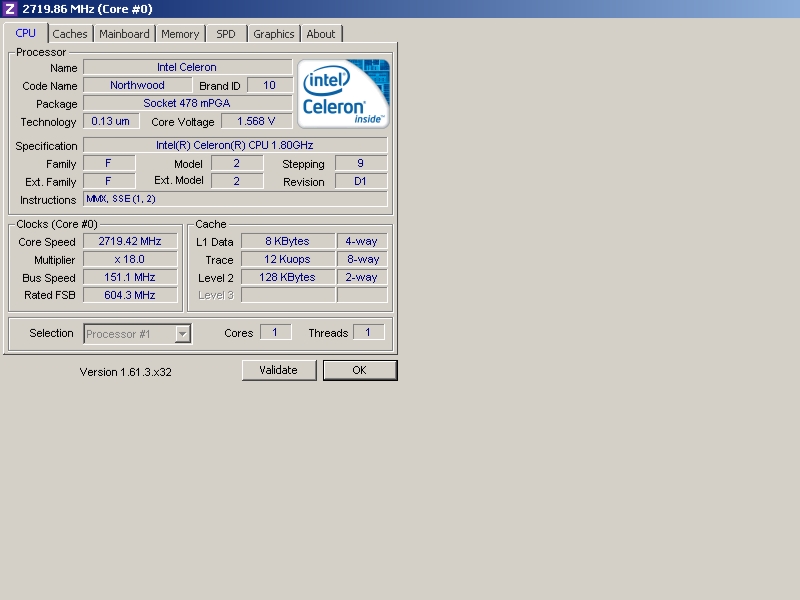Click the Cores value 1

pyautogui.click(x=276, y=332)
